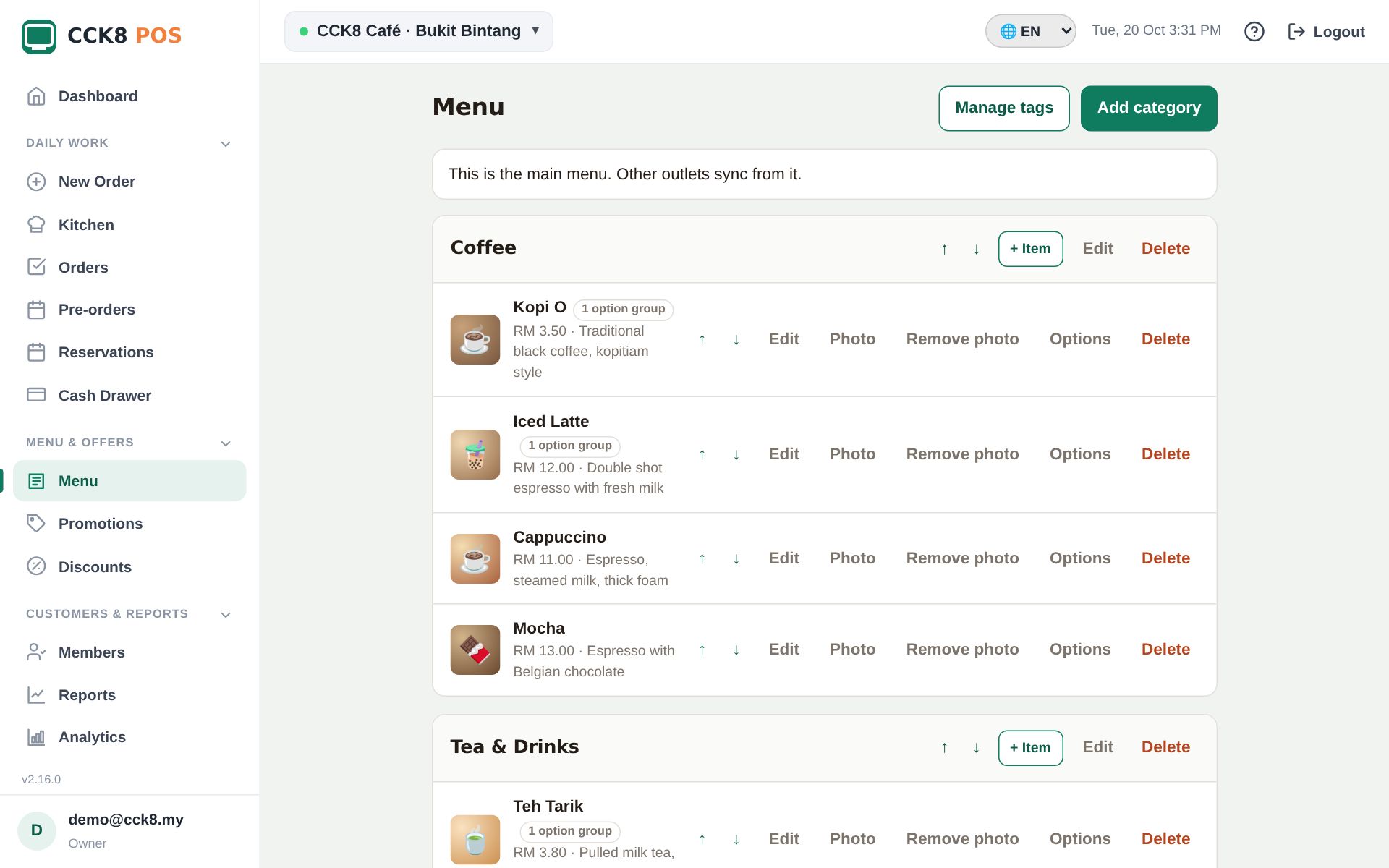Open Analytics in sidebar
Viewport: 1389px width, 868px height.
pyautogui.click(x=129, y=737)
